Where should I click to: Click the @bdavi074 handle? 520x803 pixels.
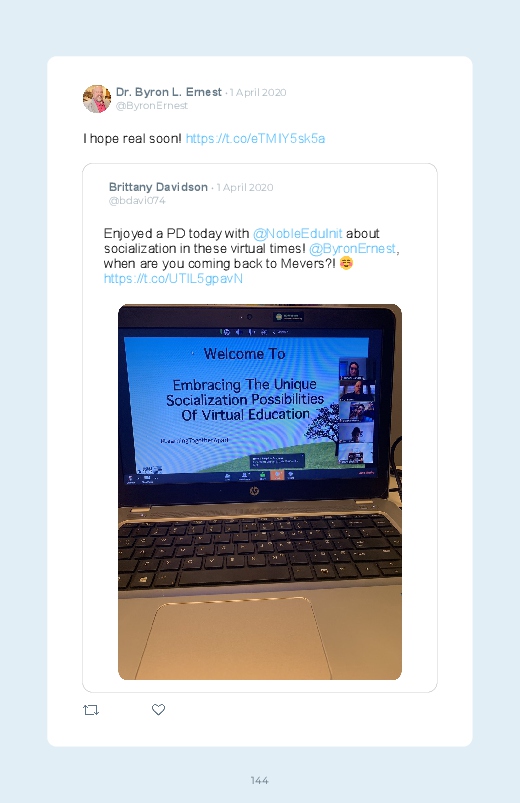pyautogui.click(x=137, y=201)
